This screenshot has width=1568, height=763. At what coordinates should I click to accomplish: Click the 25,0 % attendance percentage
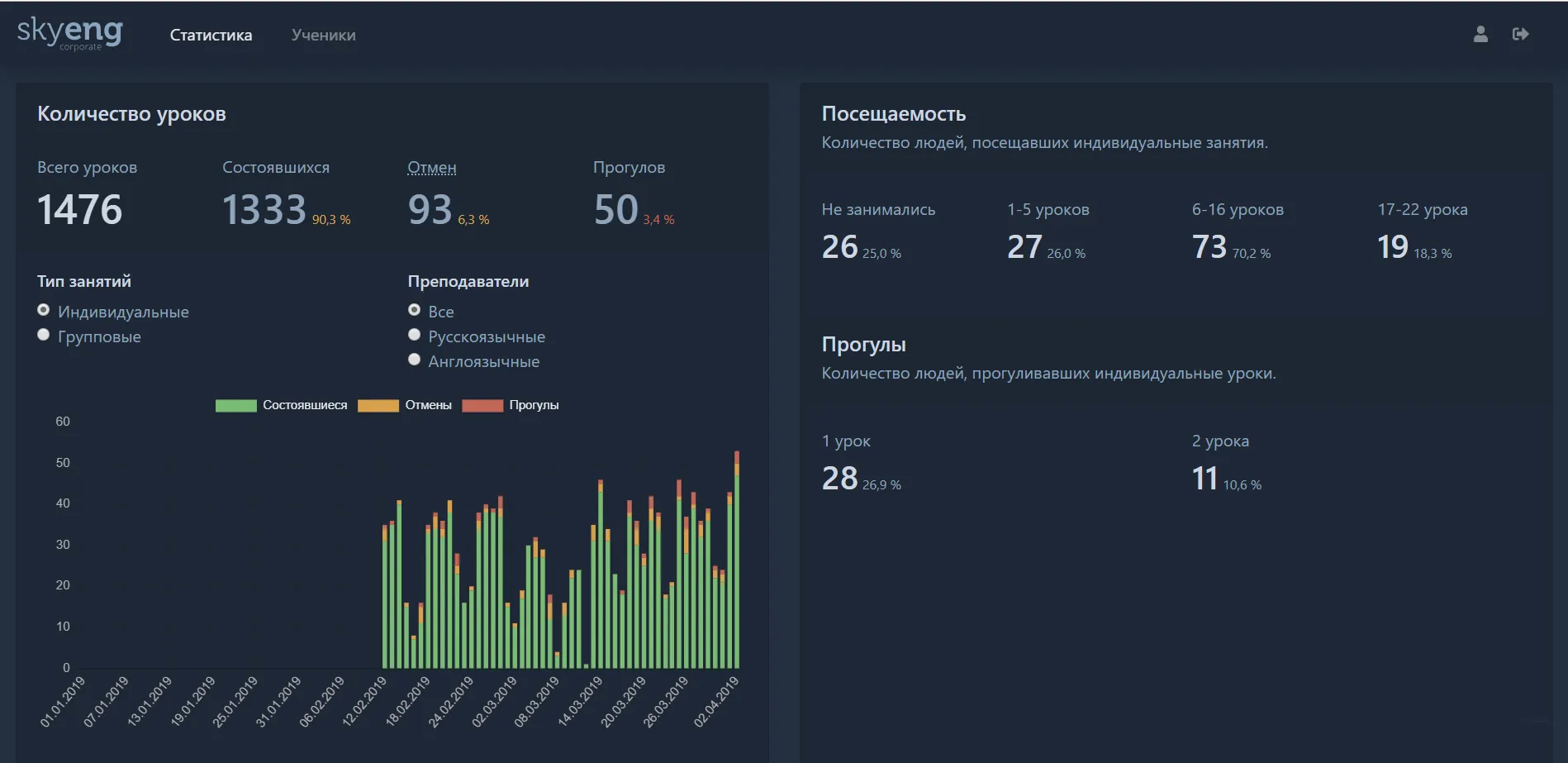point(881,254)
